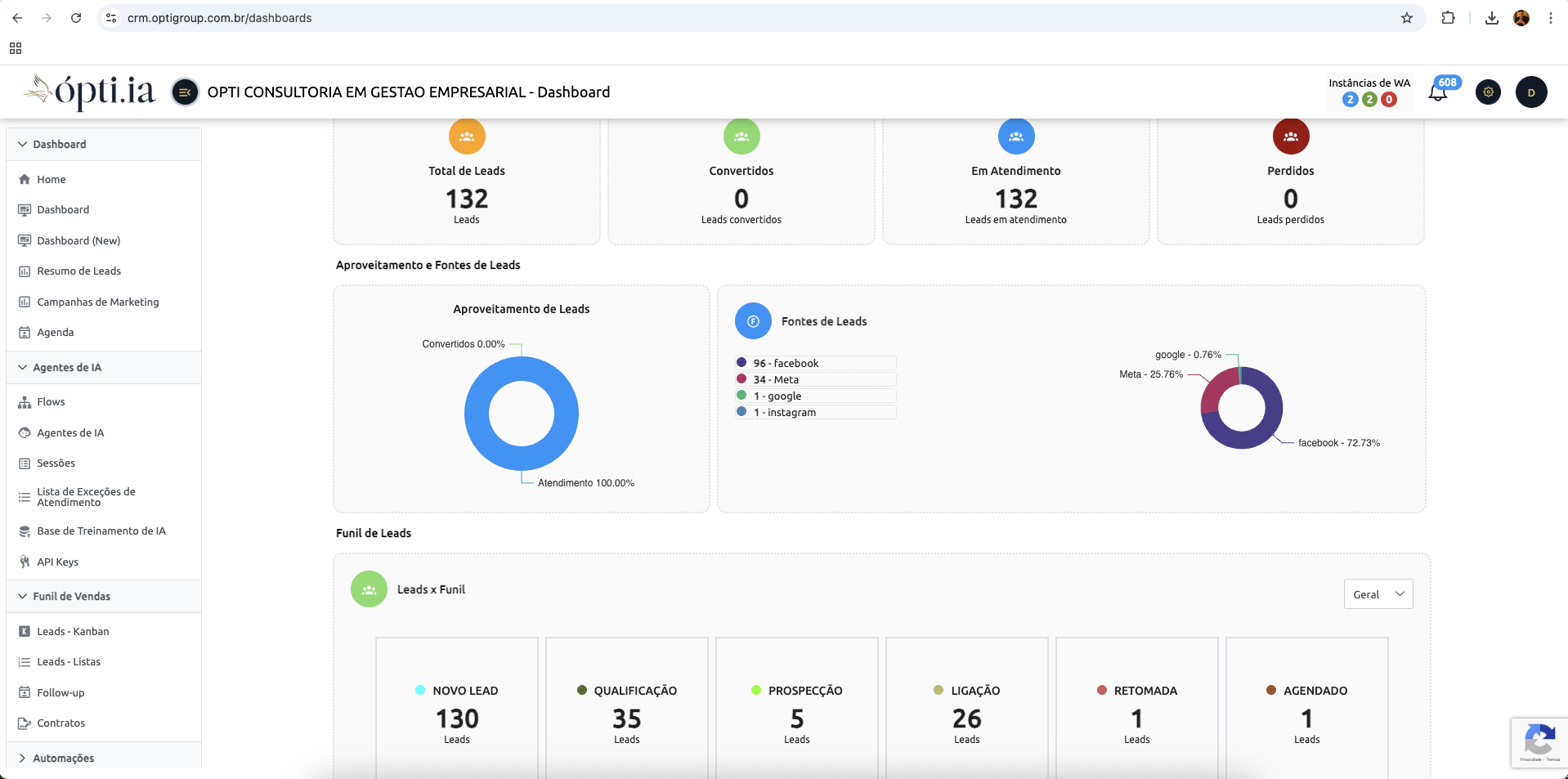Viewport: 1568px width, 779px height.
Task: Toggle the facebook source in Fontes de Leads legend
Action: pos(815,362)
